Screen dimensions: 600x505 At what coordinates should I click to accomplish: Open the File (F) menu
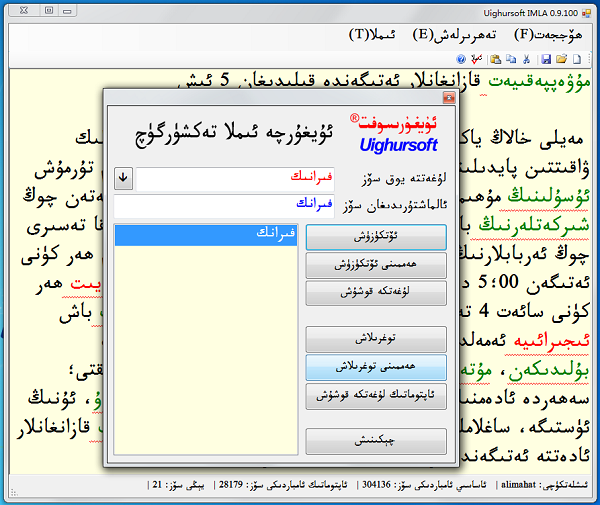548,35
